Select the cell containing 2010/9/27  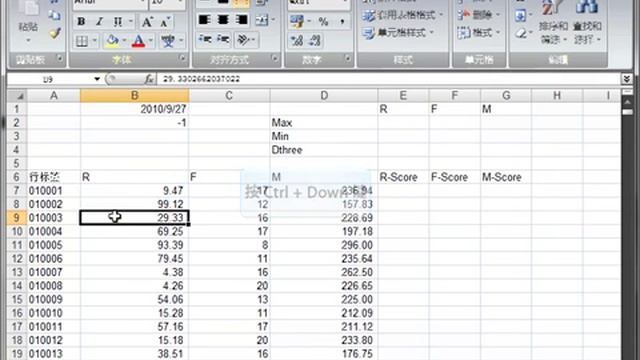point(134,109)
